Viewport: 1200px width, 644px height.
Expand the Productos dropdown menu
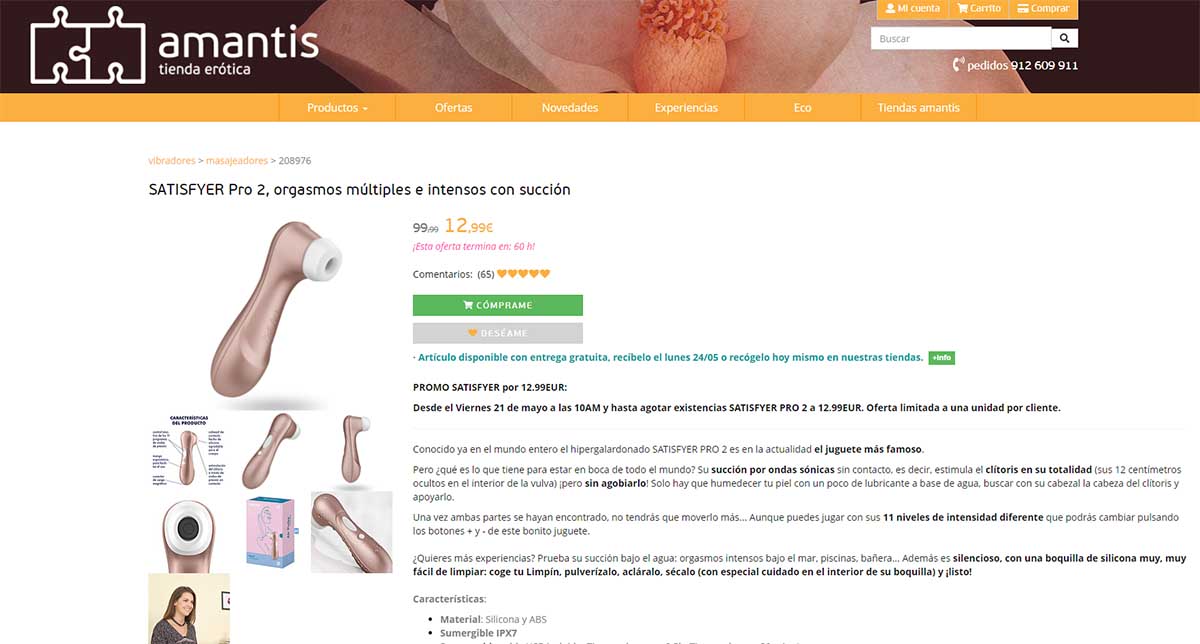pyautogui.click(x=337, y=108)
